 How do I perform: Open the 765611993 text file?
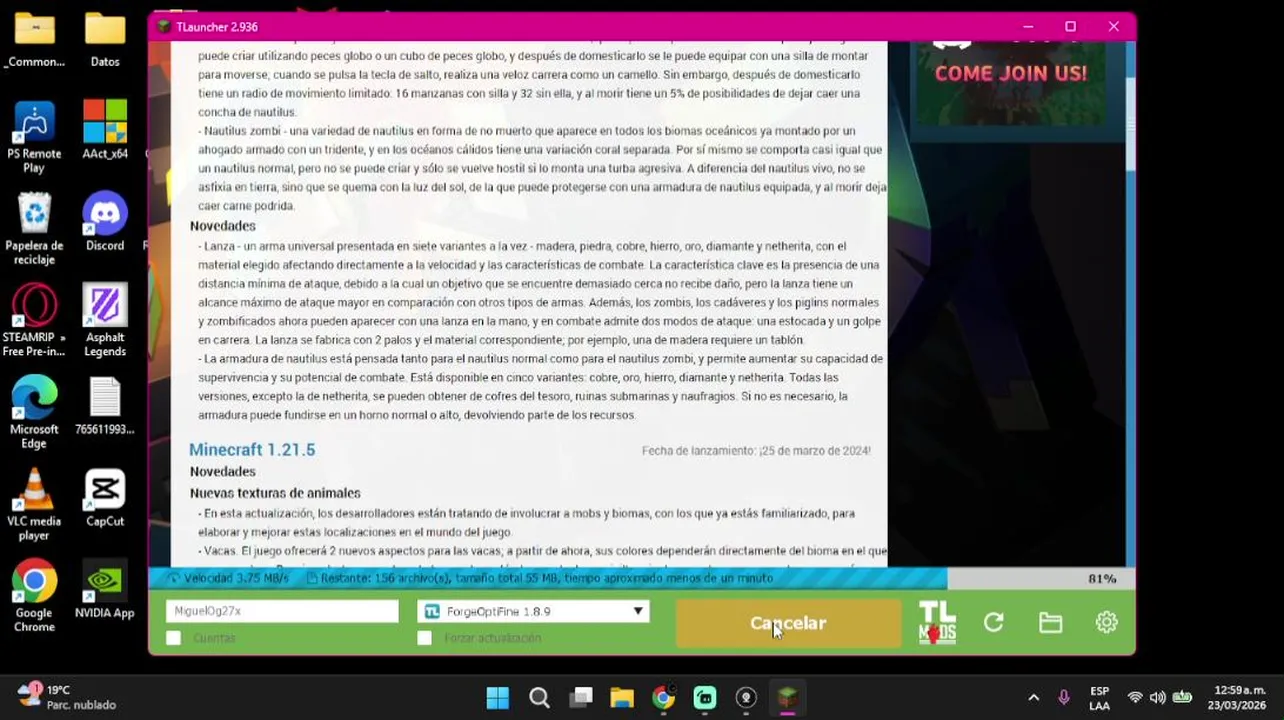(x=105, y=406)
